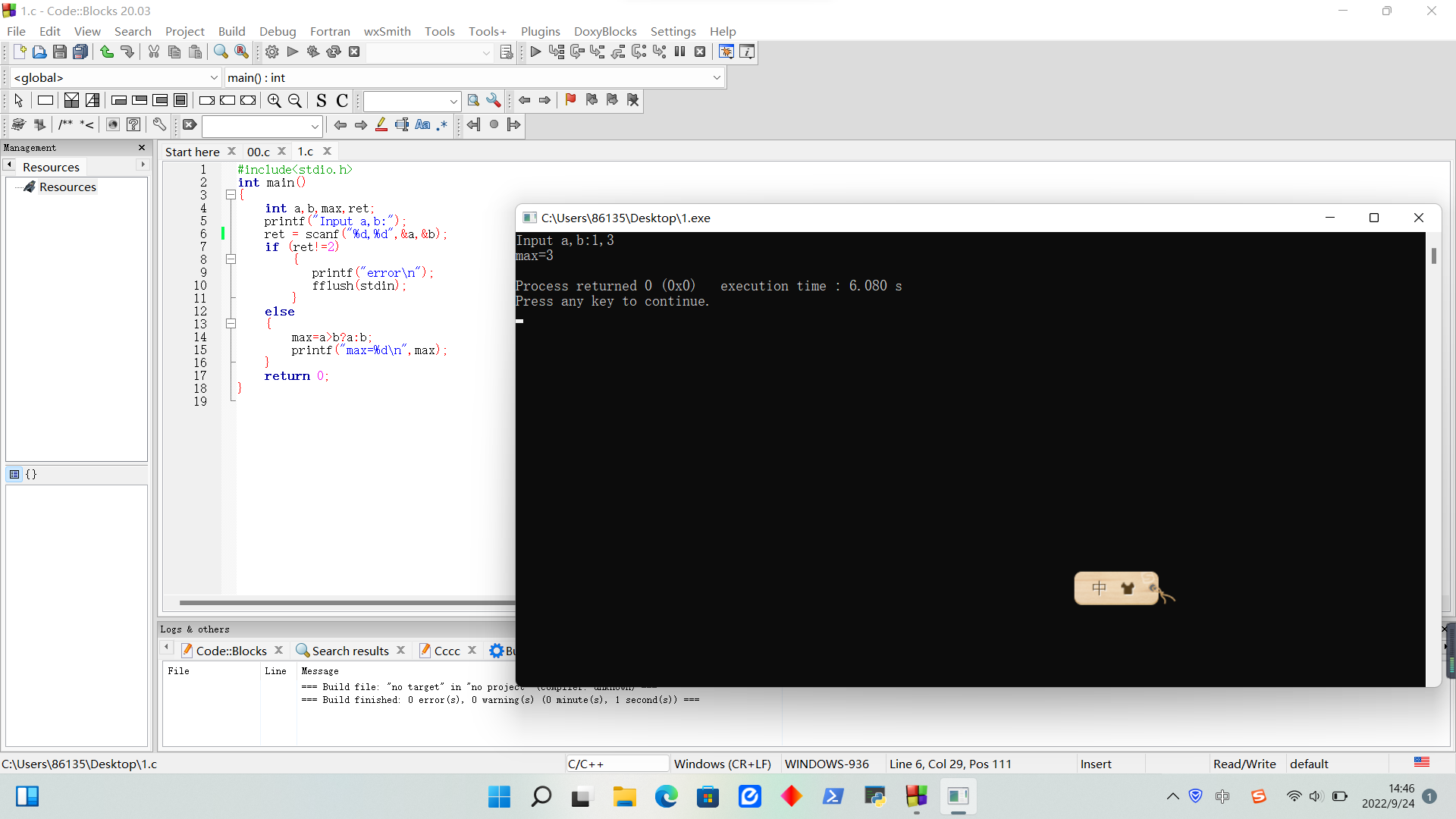Open the Search results log tab
The image size is (1456, 819).
pyautogui.click(x=350, y=651)
